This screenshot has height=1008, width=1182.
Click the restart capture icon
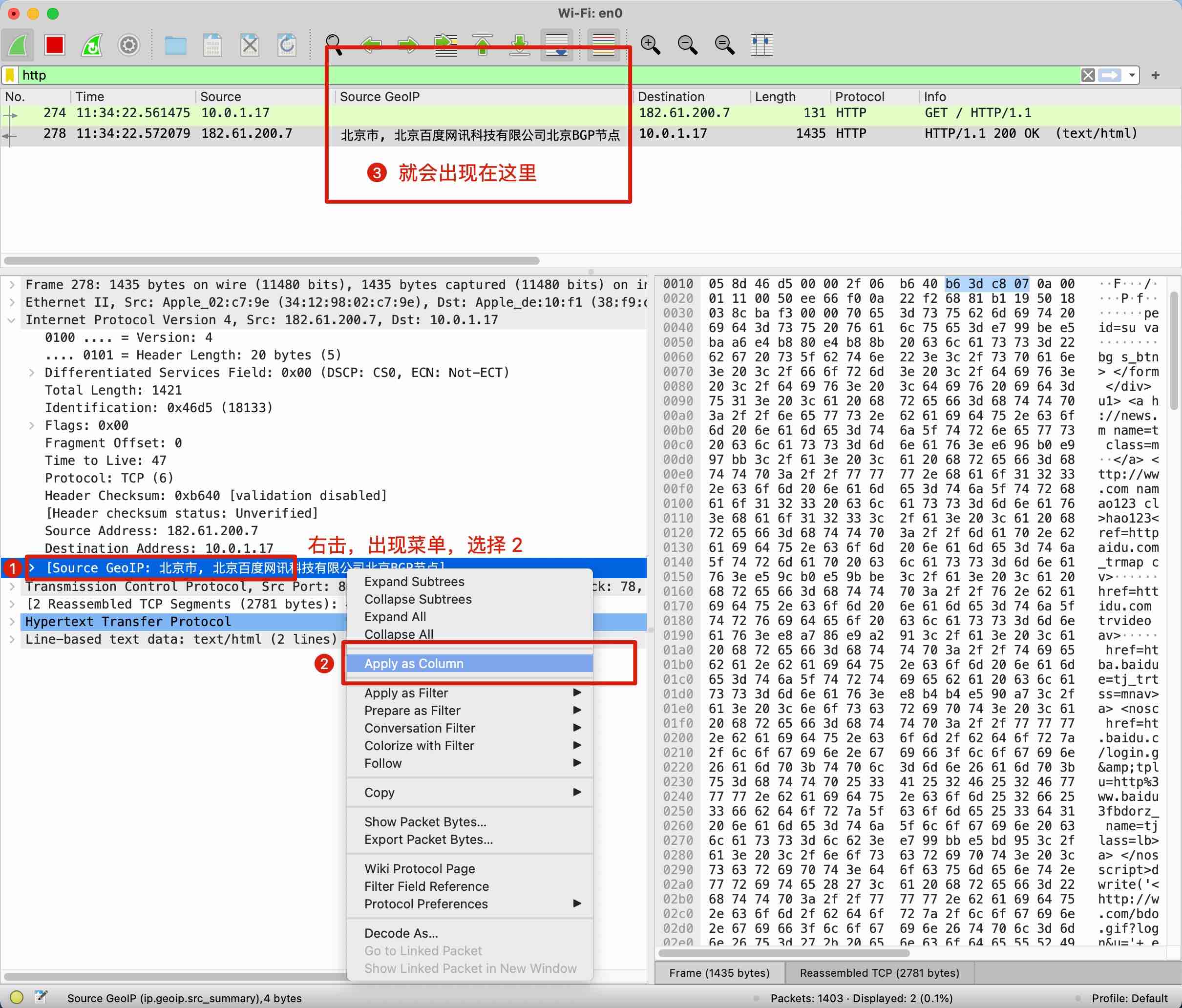pyautogui.click(x=92, y=44)
